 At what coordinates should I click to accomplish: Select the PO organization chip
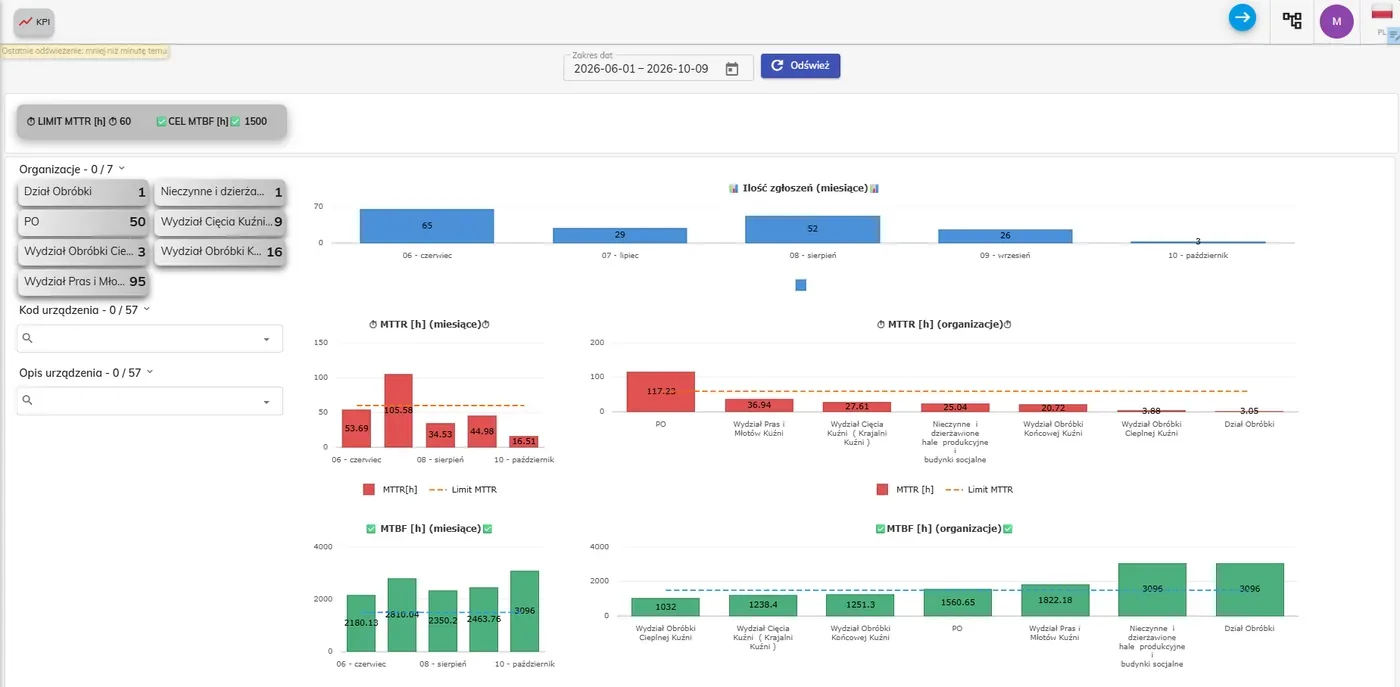[x=84, y=222]
